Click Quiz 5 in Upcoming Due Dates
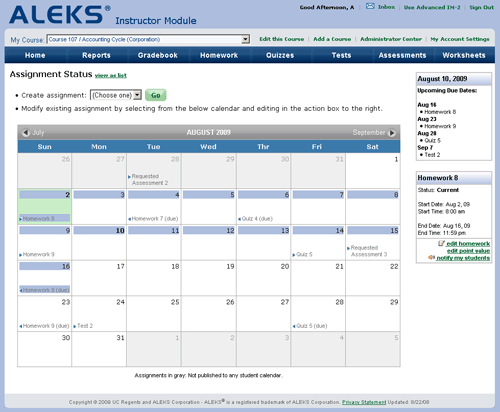The image size is (500, 412). [432, 141]
